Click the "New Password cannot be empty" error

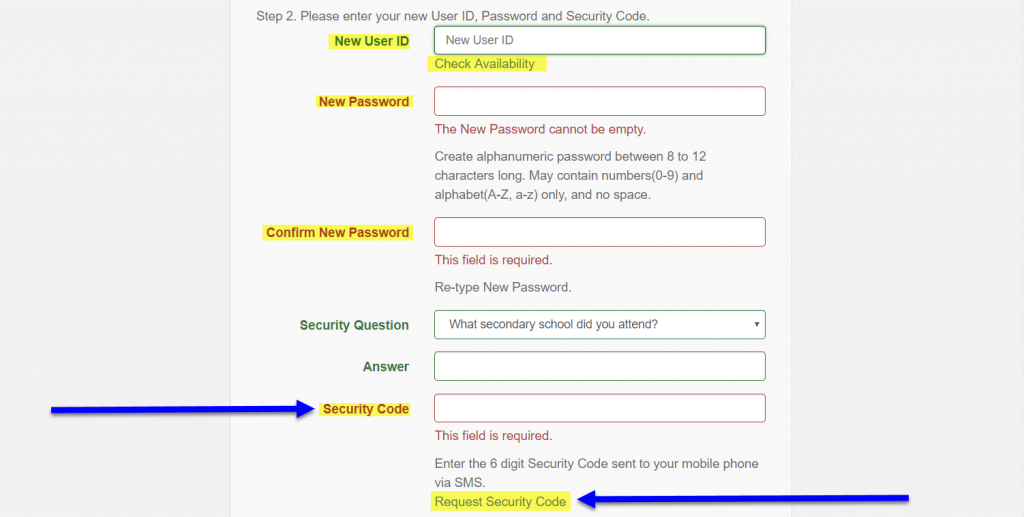click(x=540, y=129)
